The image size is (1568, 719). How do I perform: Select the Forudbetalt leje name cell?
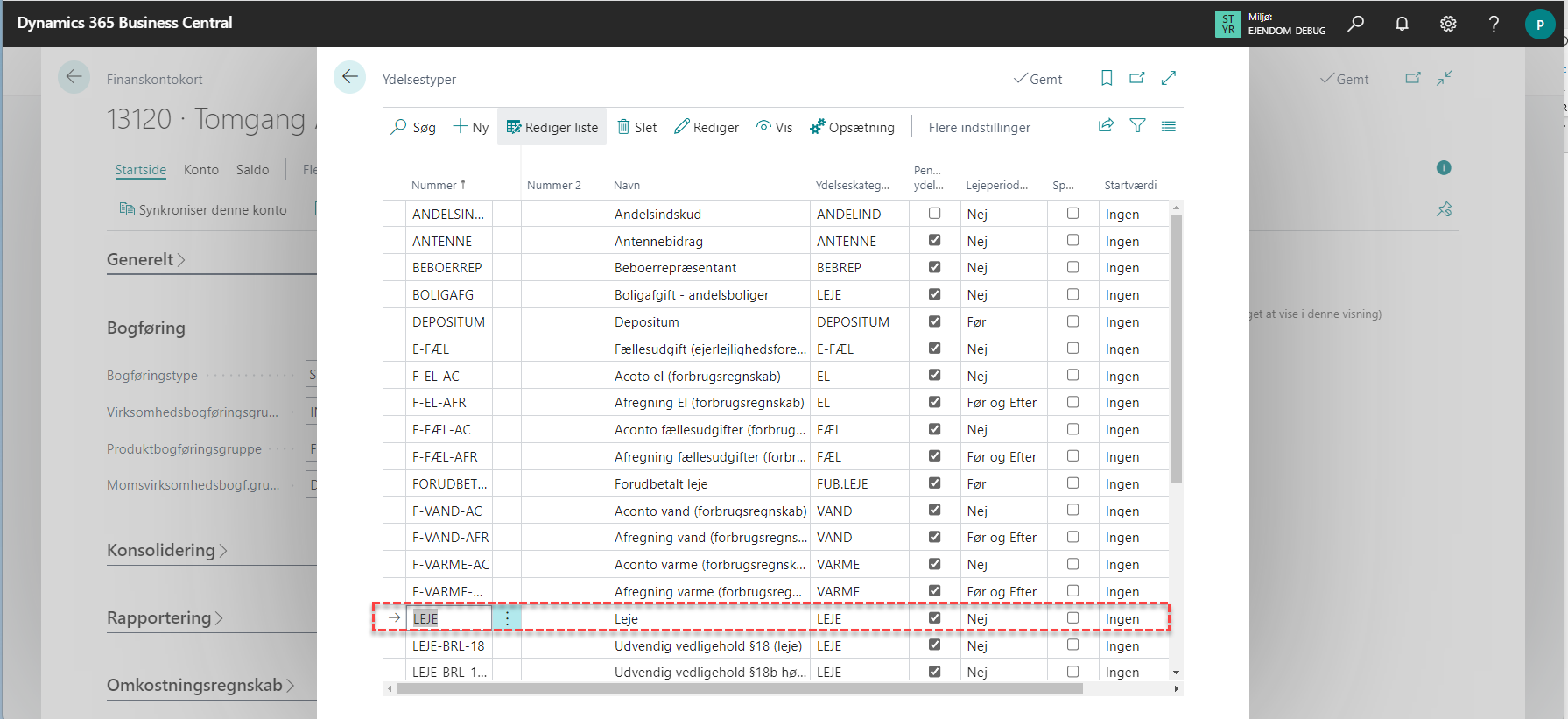(709, 483)
